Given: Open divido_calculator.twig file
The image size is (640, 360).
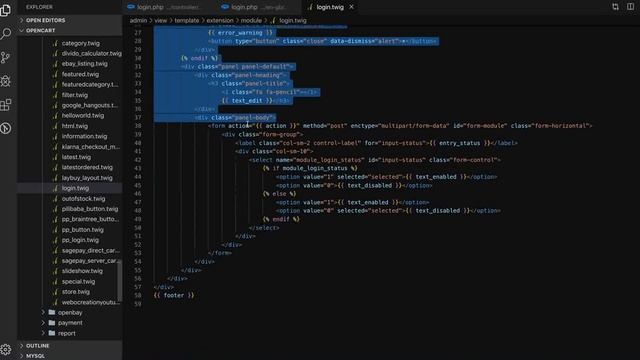Looking at the screenshot, I should click(91, 53).
